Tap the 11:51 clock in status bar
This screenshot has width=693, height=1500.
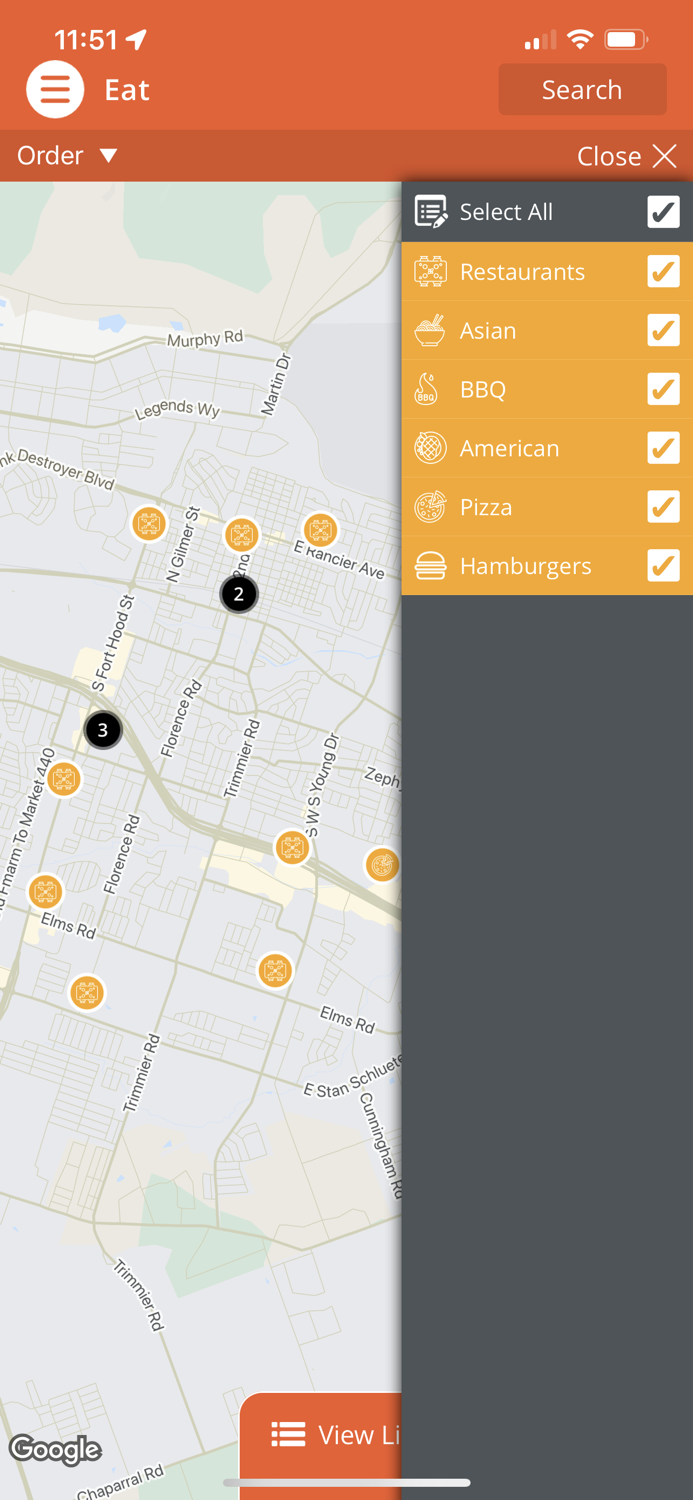pos(86,39)
